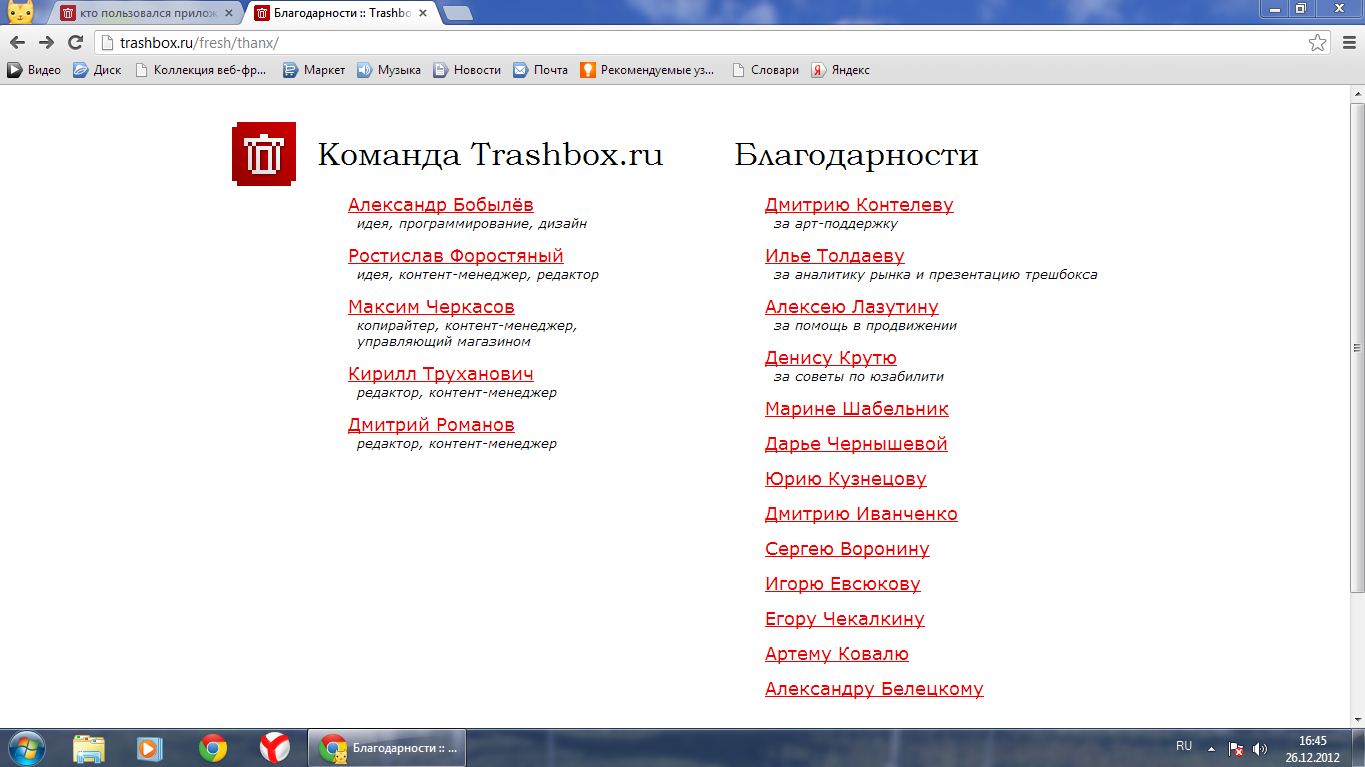This screenshot has height=767, width=1365.
Task: Click the browser Forward arrow
Action: tap(46, 42)
